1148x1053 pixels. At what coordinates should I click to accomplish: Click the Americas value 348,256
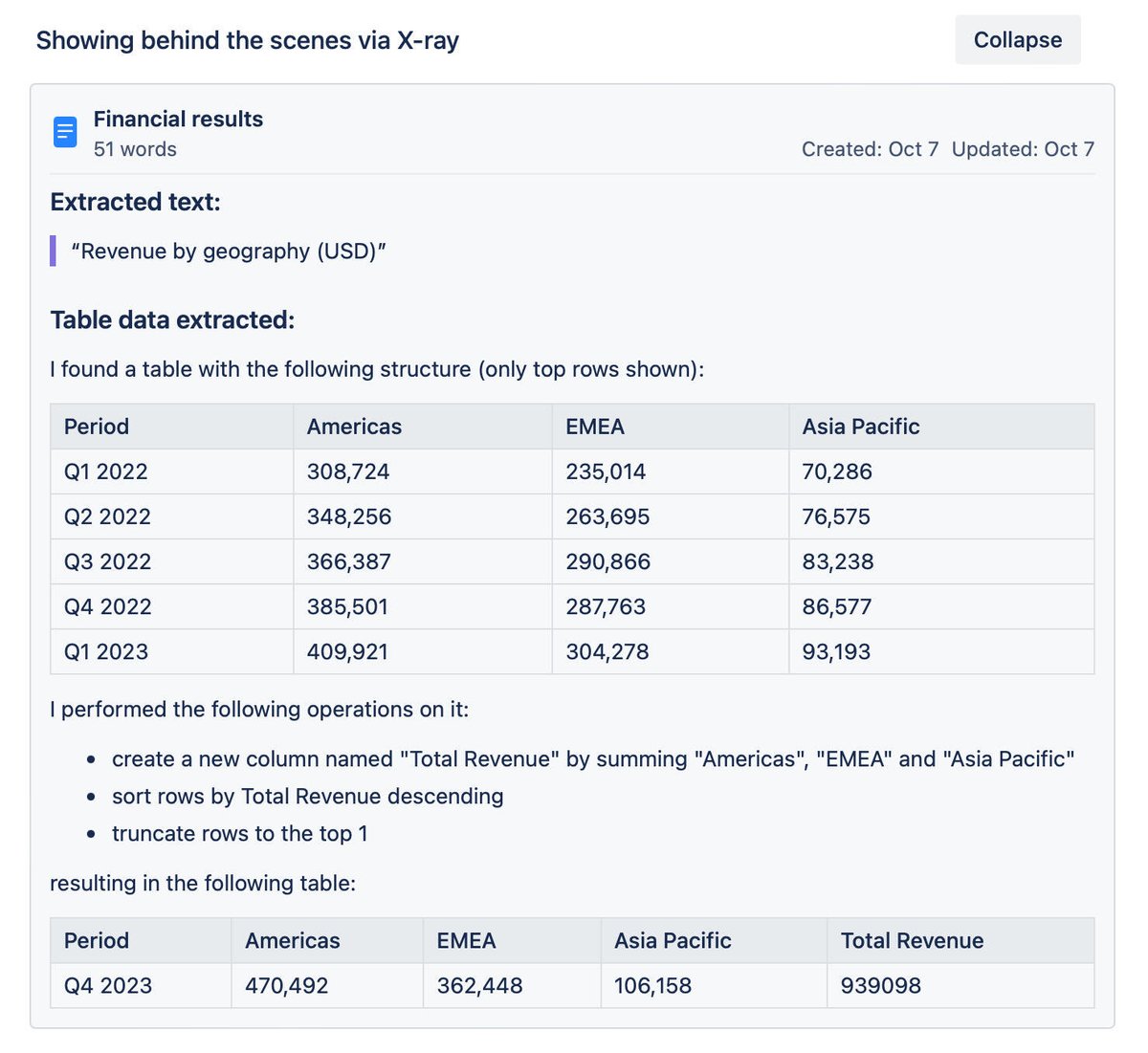point(349,516)
